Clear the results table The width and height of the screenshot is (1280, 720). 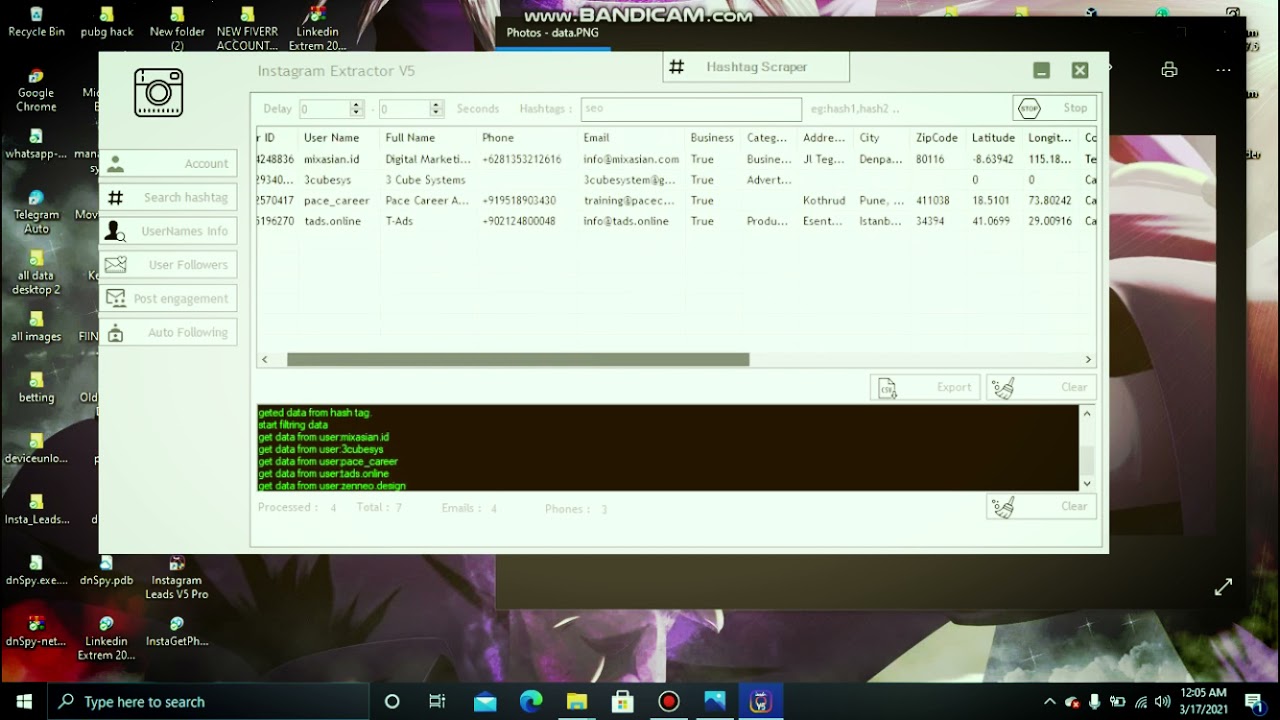click(x=1041, y=388)
